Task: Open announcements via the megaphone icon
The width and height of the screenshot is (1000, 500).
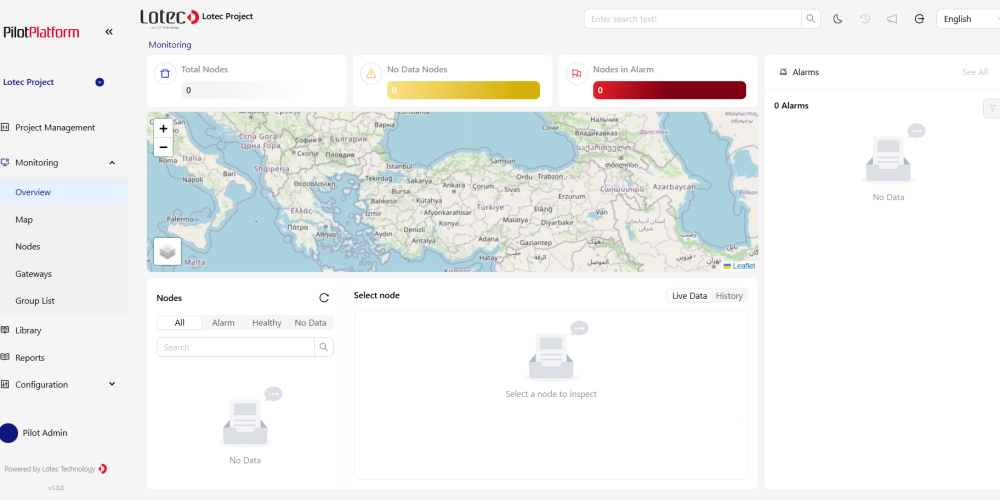Action: 892,19
